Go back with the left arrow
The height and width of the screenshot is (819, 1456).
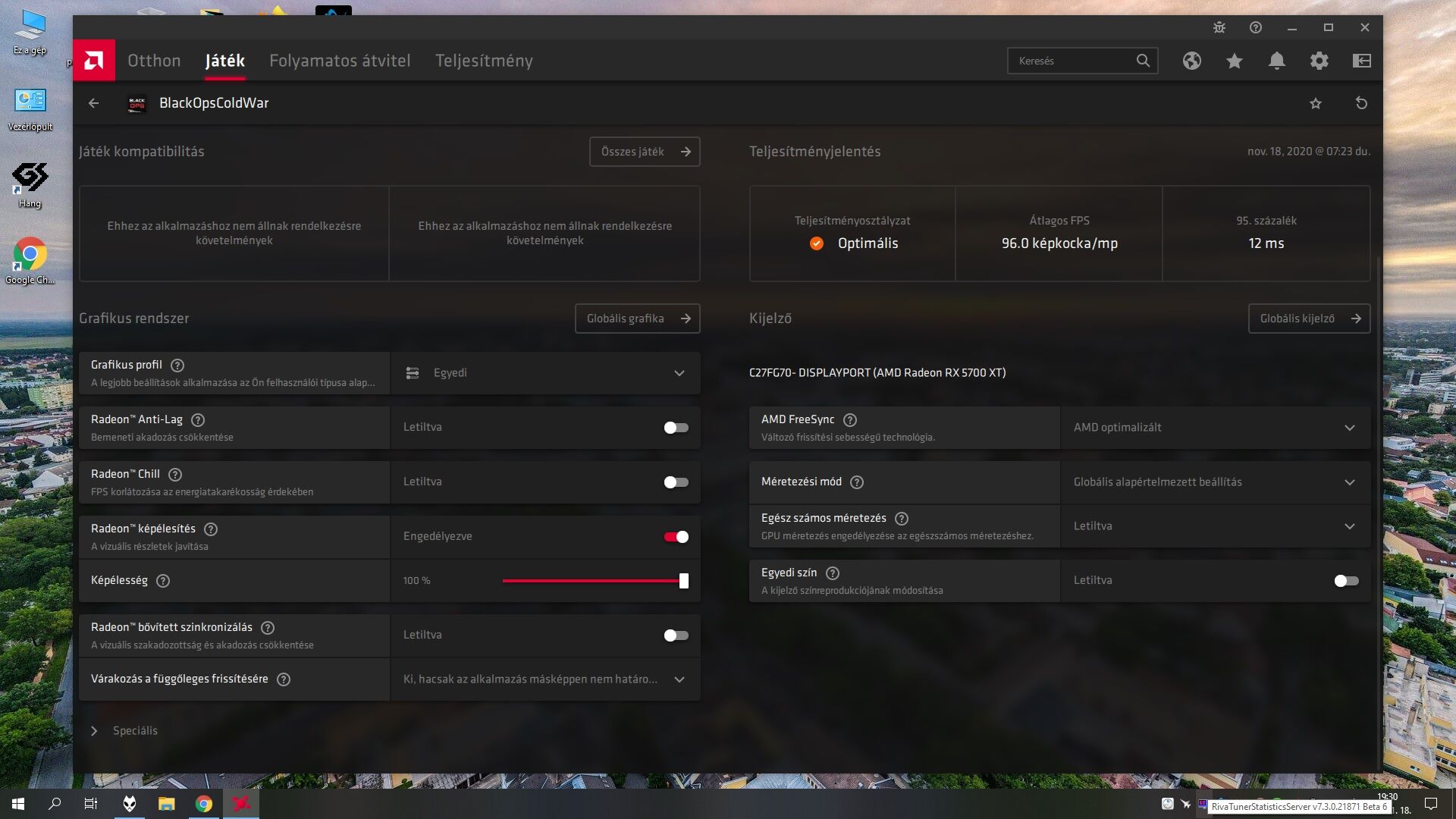click(93, 103)
